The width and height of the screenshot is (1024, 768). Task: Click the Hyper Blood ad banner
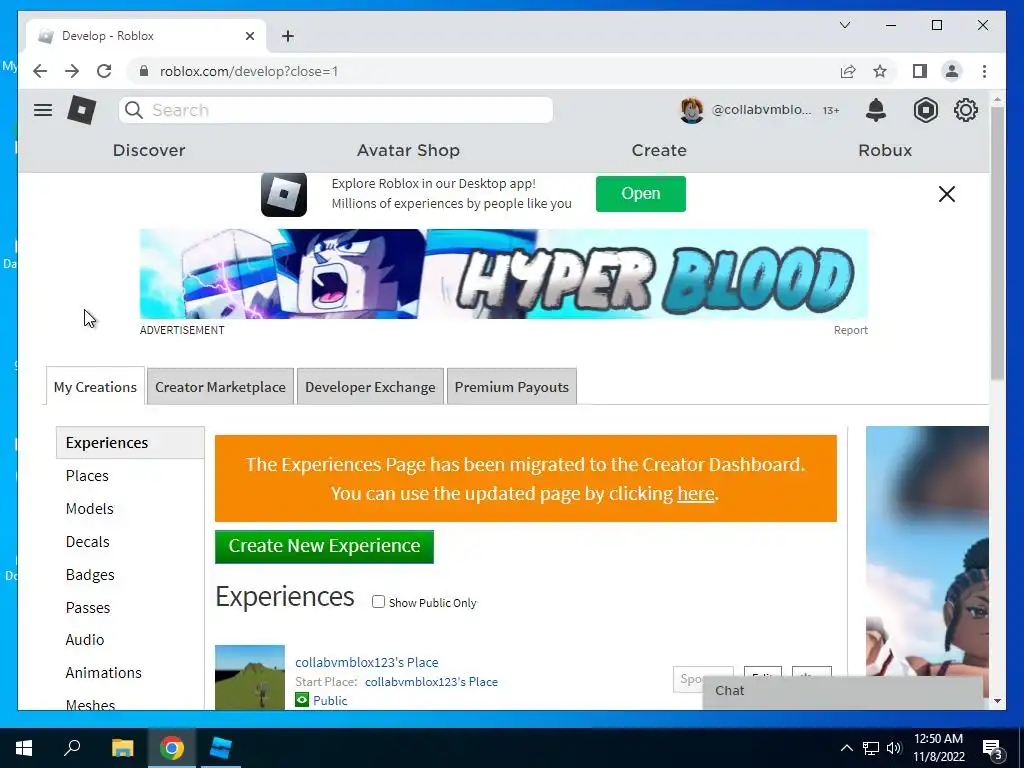pyautogui.click(x=504, y=274)
